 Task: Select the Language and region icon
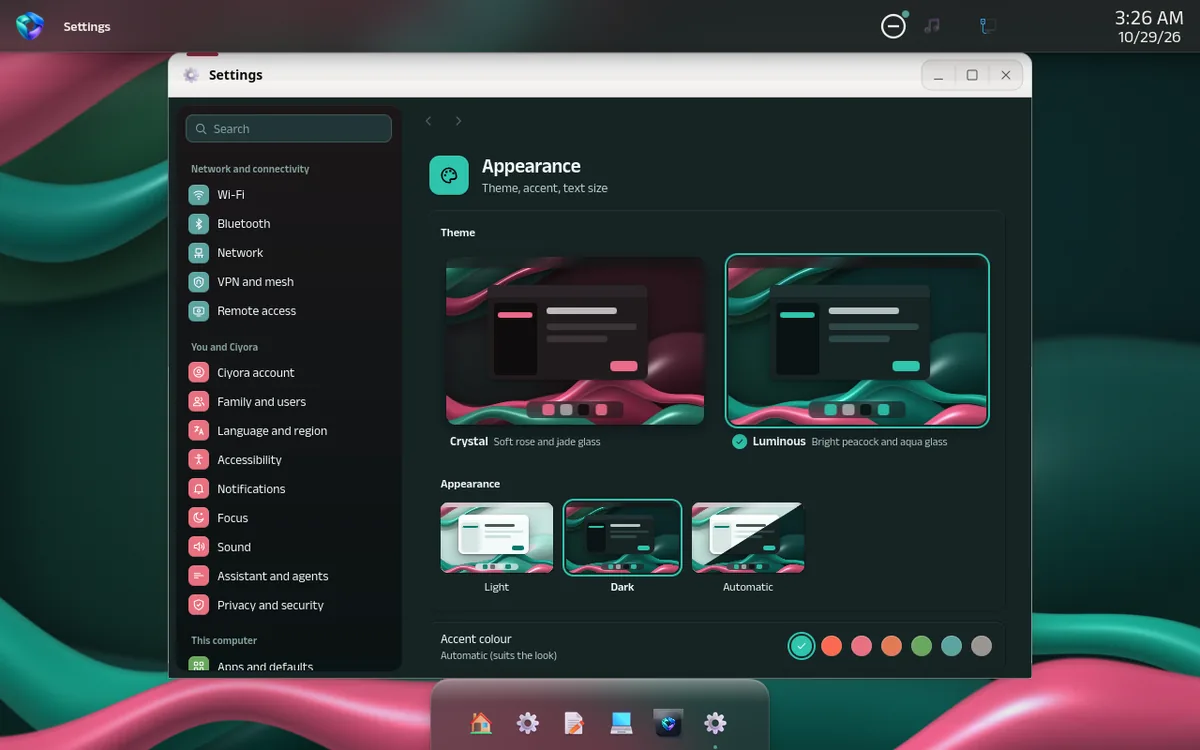pos(199,431)
